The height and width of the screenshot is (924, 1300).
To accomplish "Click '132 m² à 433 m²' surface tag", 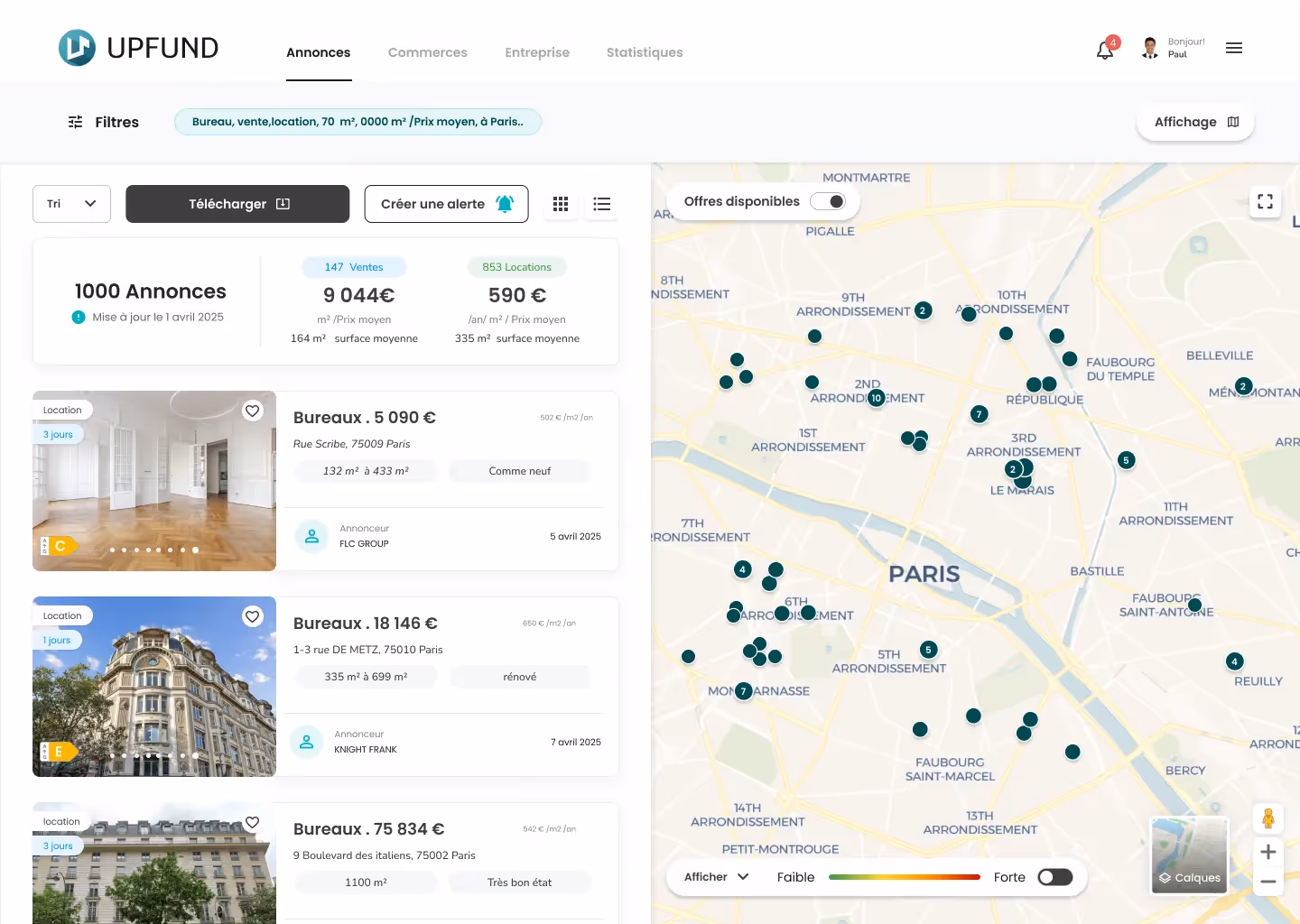I will pyautogui.click(x=366, y=471).
